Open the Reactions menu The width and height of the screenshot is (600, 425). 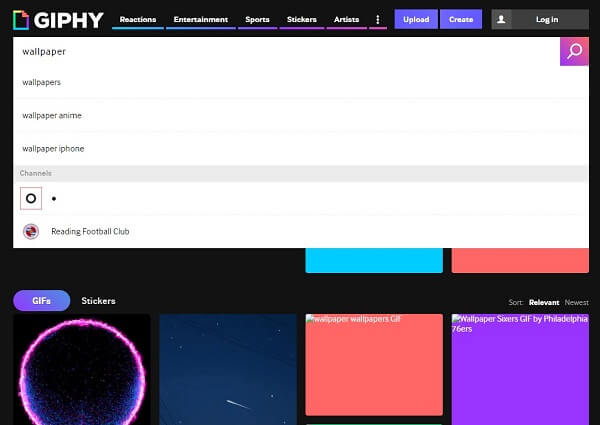pos(138,20)
